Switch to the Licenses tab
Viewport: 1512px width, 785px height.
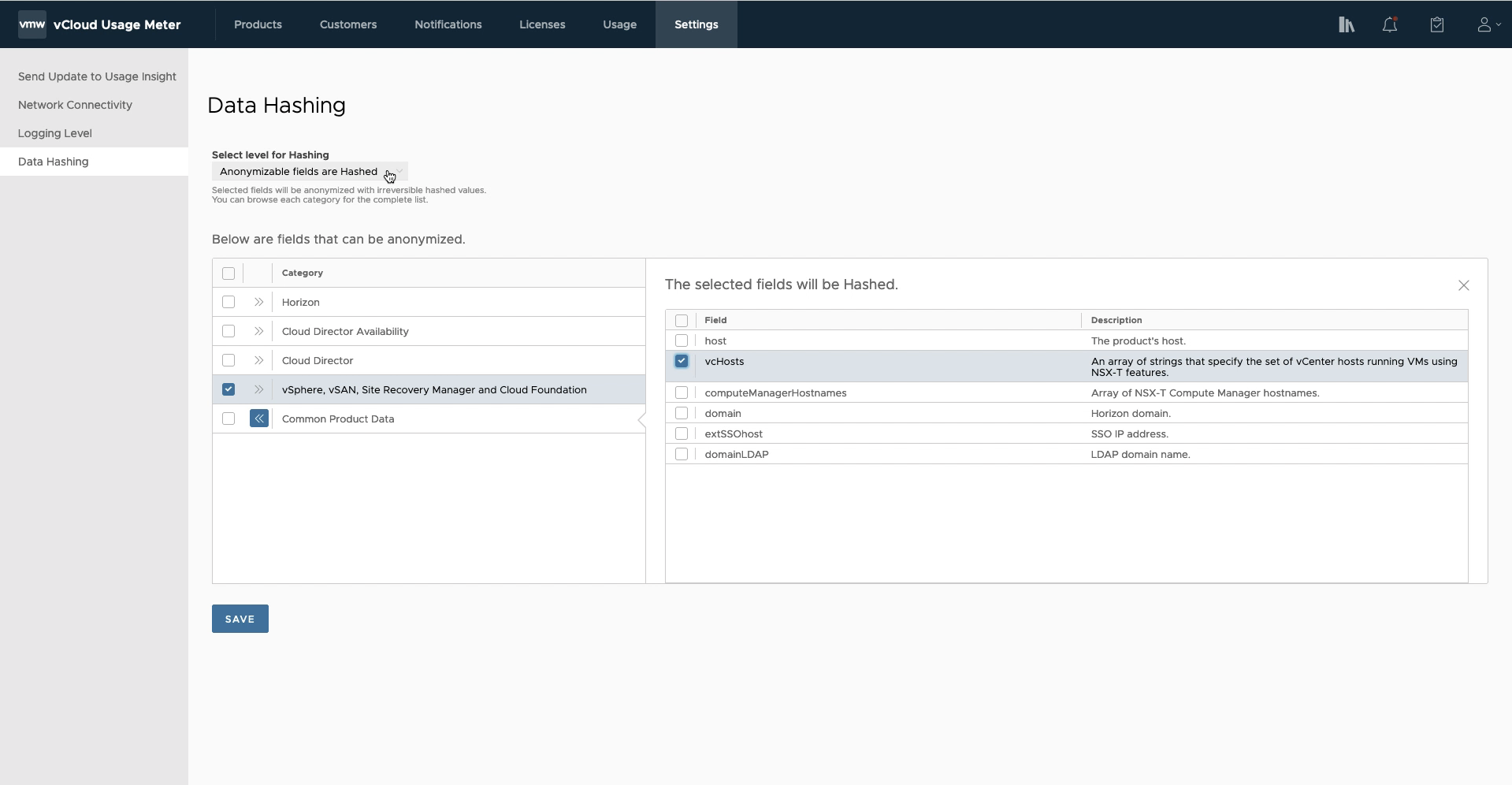[x=542, y=24]
